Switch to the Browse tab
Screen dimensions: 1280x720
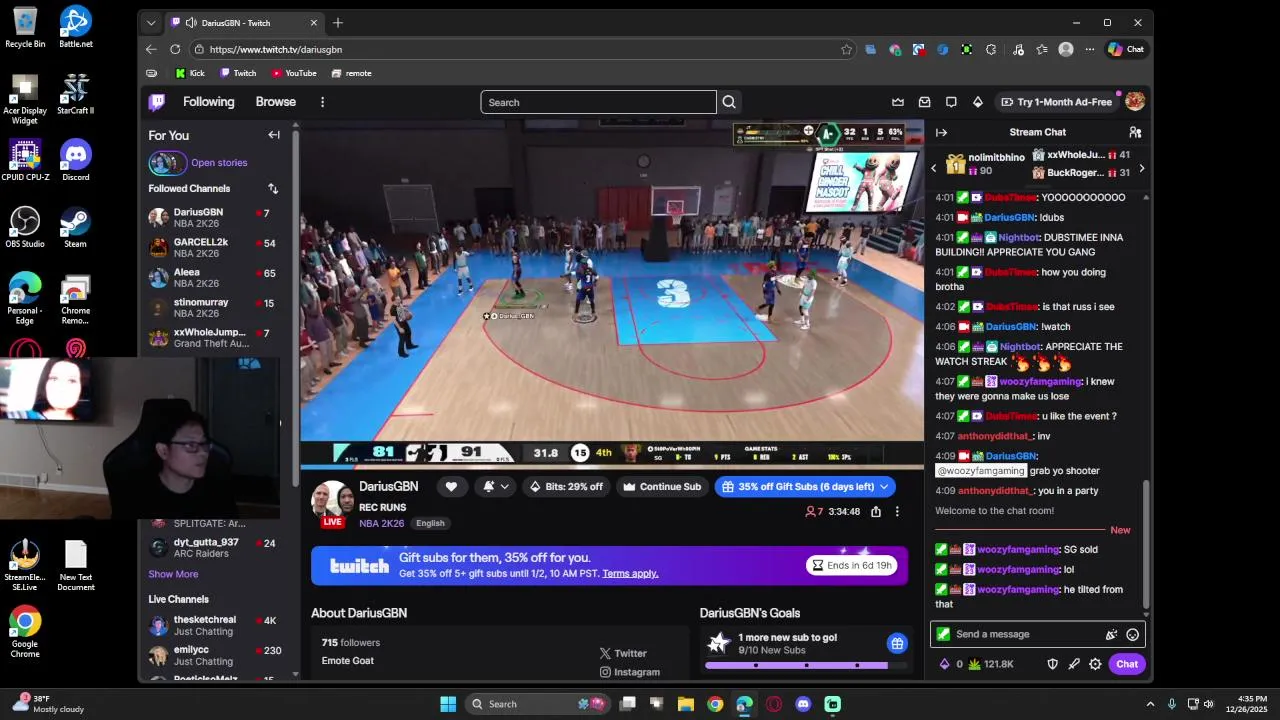[275, 102]
